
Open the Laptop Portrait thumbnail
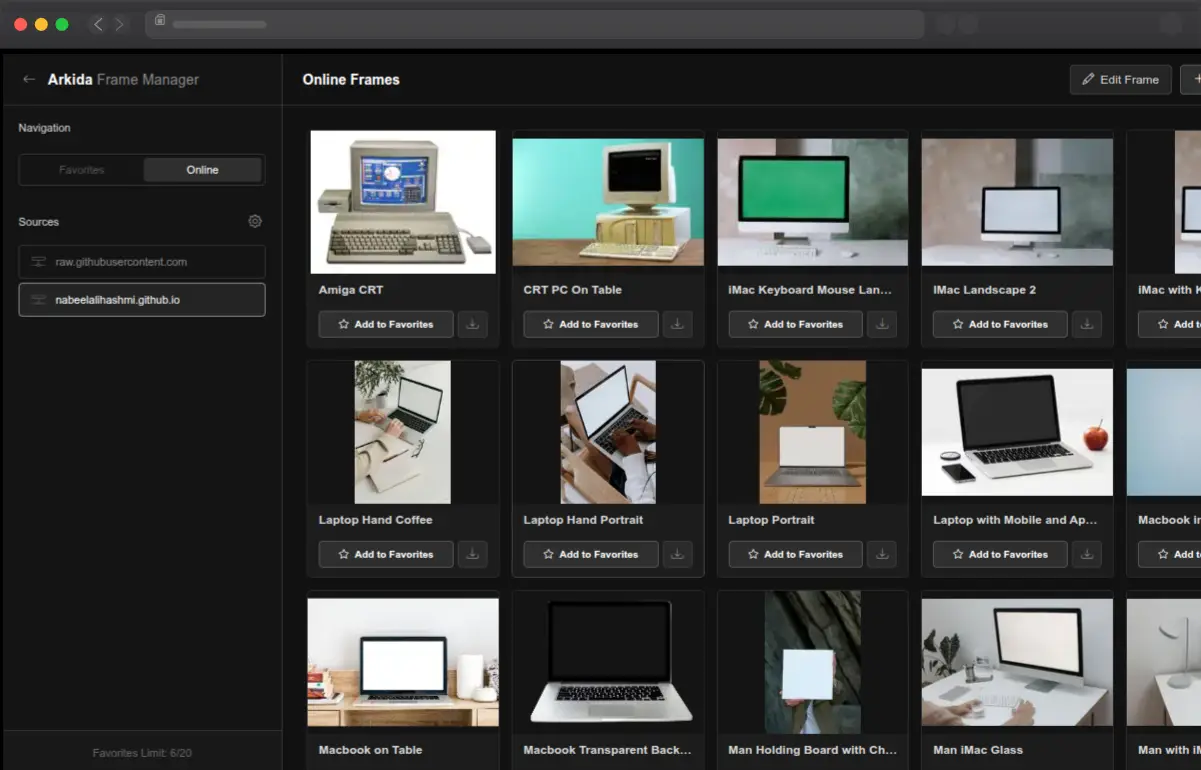pos(813,432)
